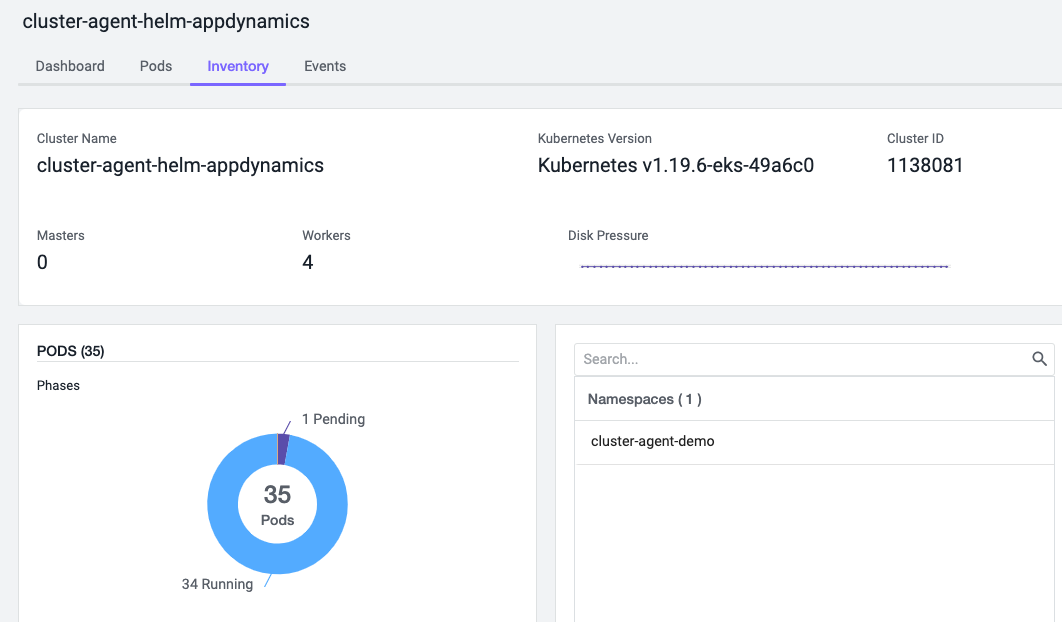Click the Disk Pressure label
The height and width of the screenshot is (622, 1062).
(x=608, y=235)
